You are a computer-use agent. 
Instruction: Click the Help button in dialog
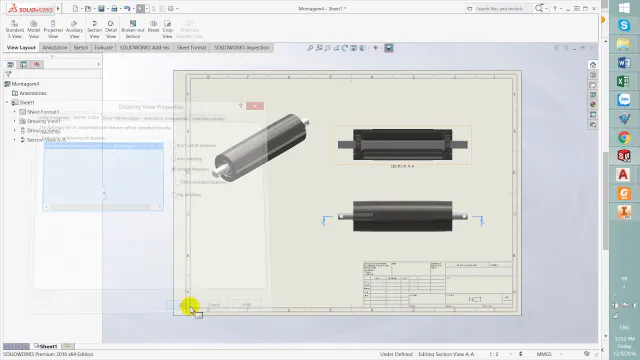[x=246, y=304]
